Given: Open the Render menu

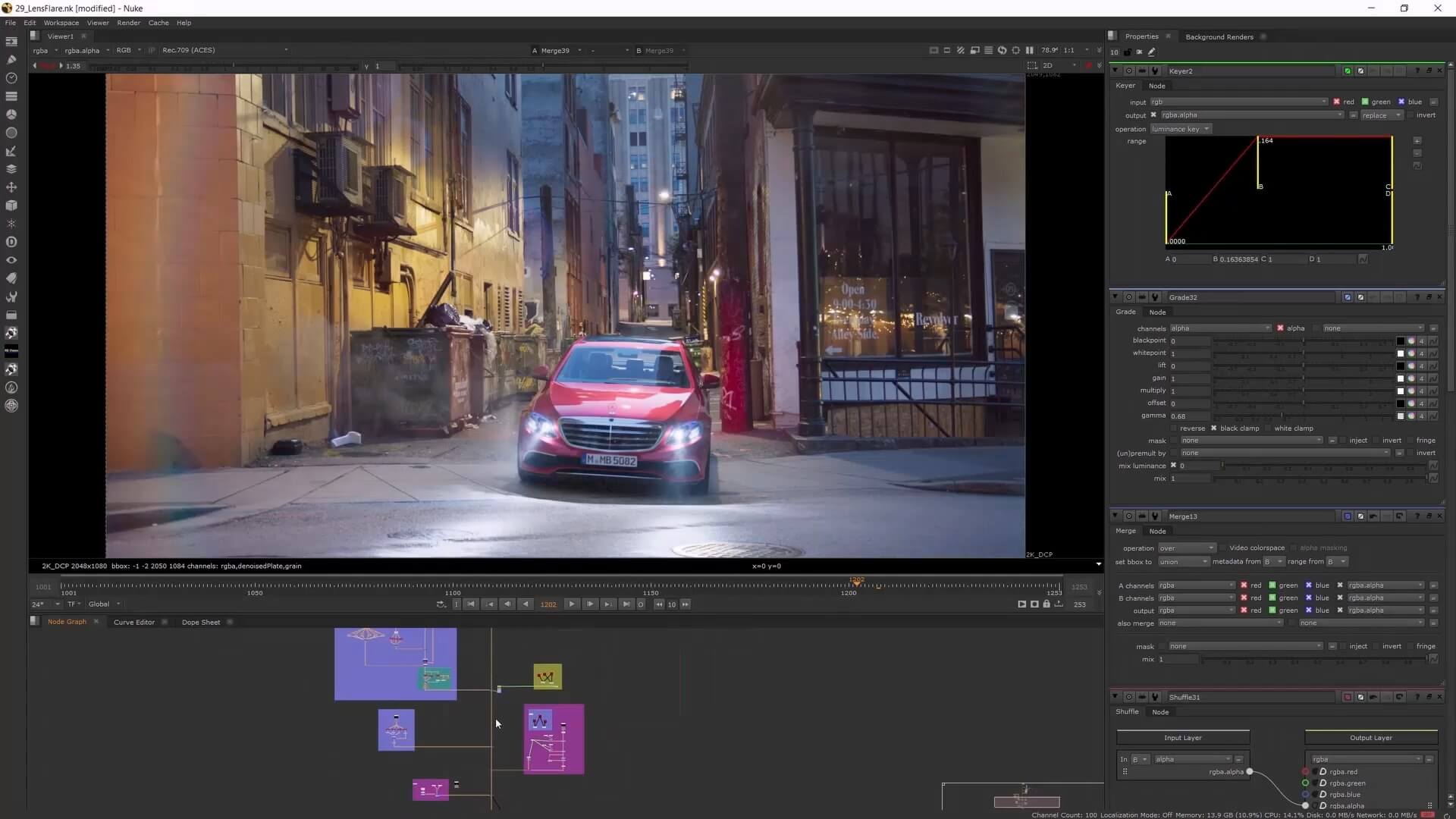Looking at the screenshot, I should (x=128, y=23).
